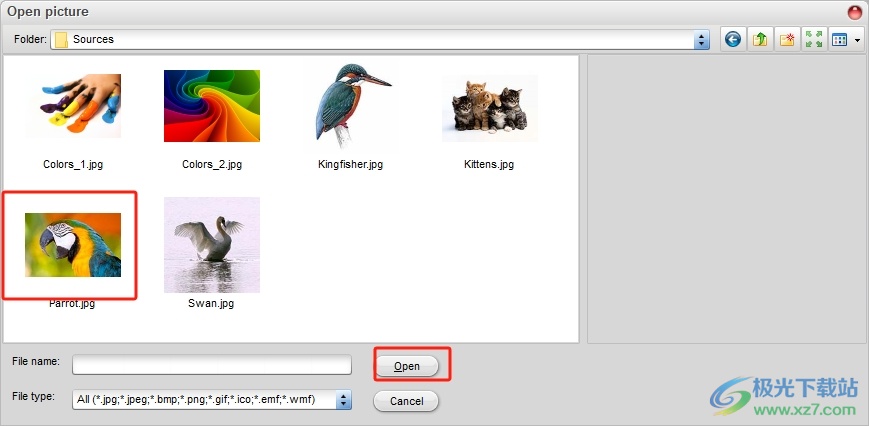Image resolution: width=869 pixels, height=426 pixels.
Task: Click the Kingfisher.jpg file name
Action: coord(351,165)
